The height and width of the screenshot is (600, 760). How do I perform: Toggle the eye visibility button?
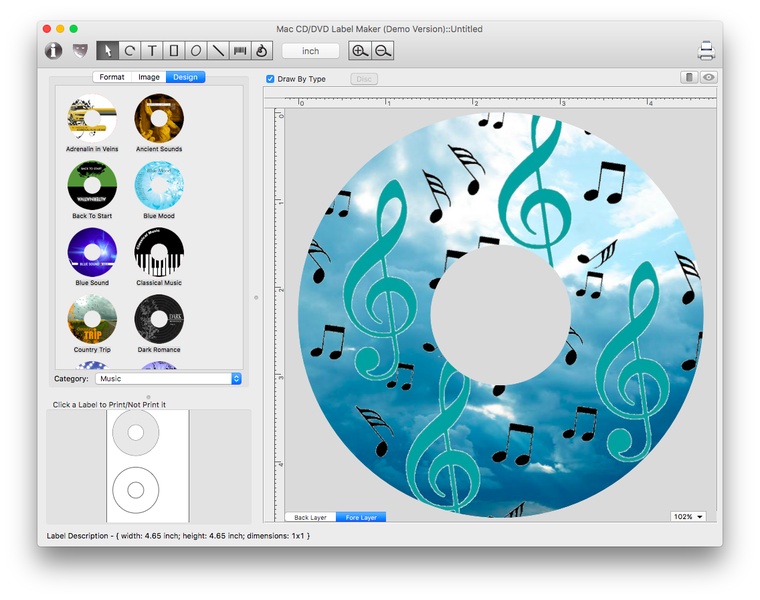[x=708, y=77]
